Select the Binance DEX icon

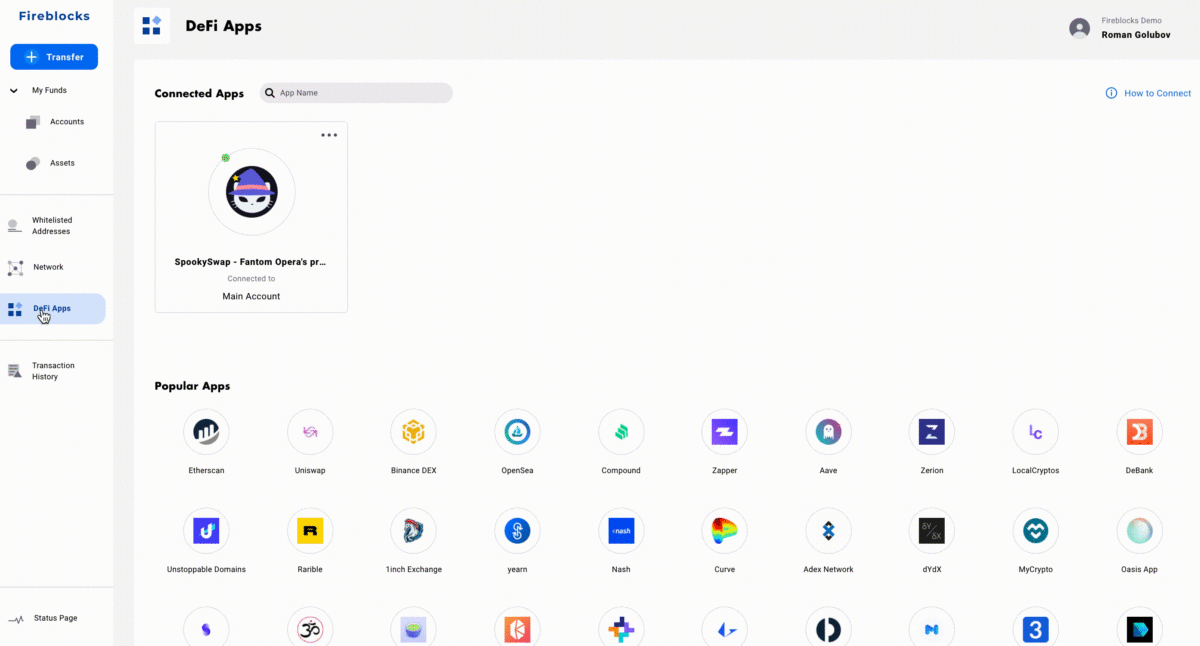(413, 432)
